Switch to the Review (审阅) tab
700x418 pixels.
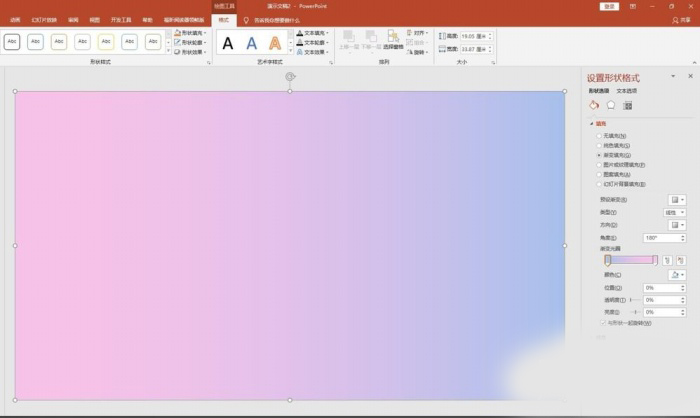point(73,20)
